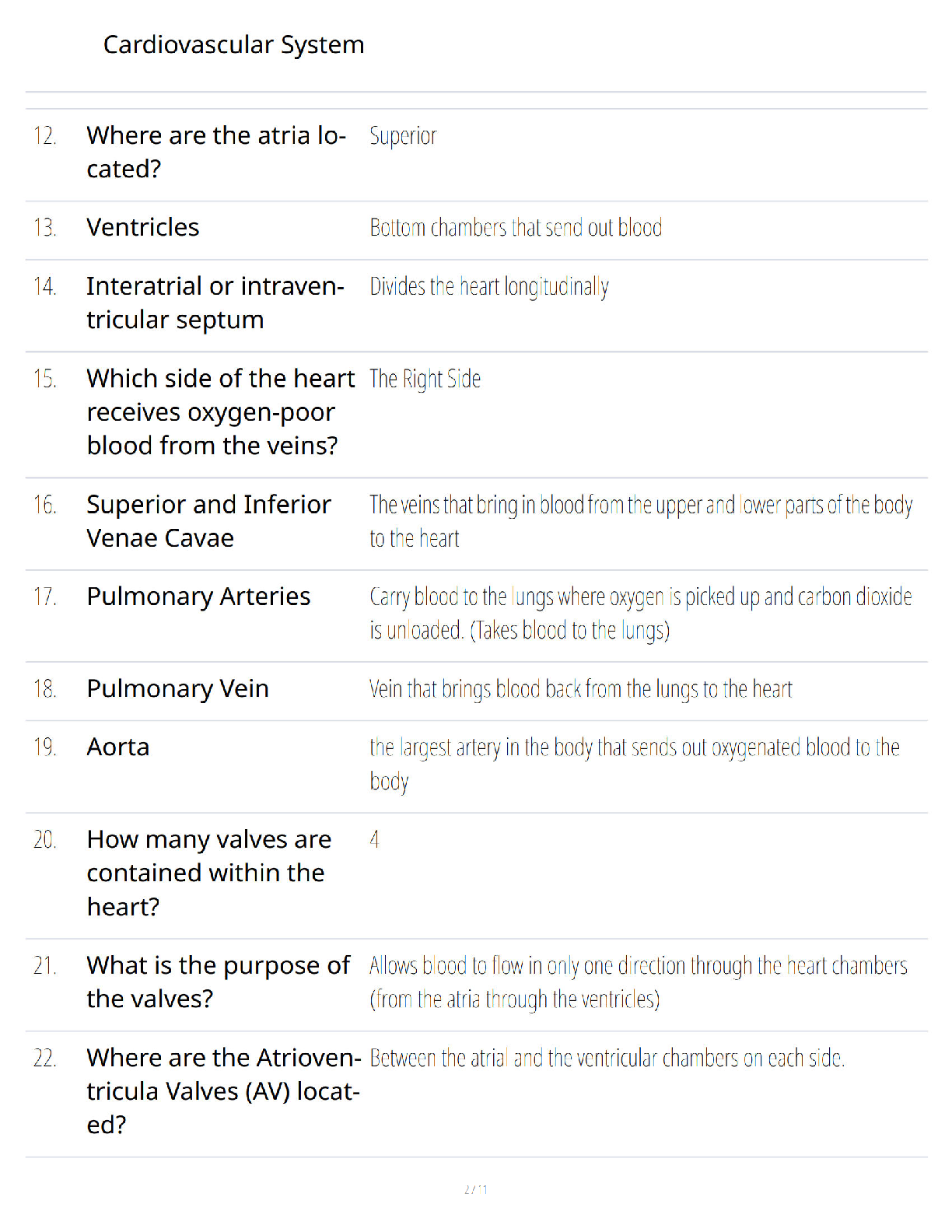
Task: Click 'Vein that brings blood back' definition
Action: (x=581, y=689)
